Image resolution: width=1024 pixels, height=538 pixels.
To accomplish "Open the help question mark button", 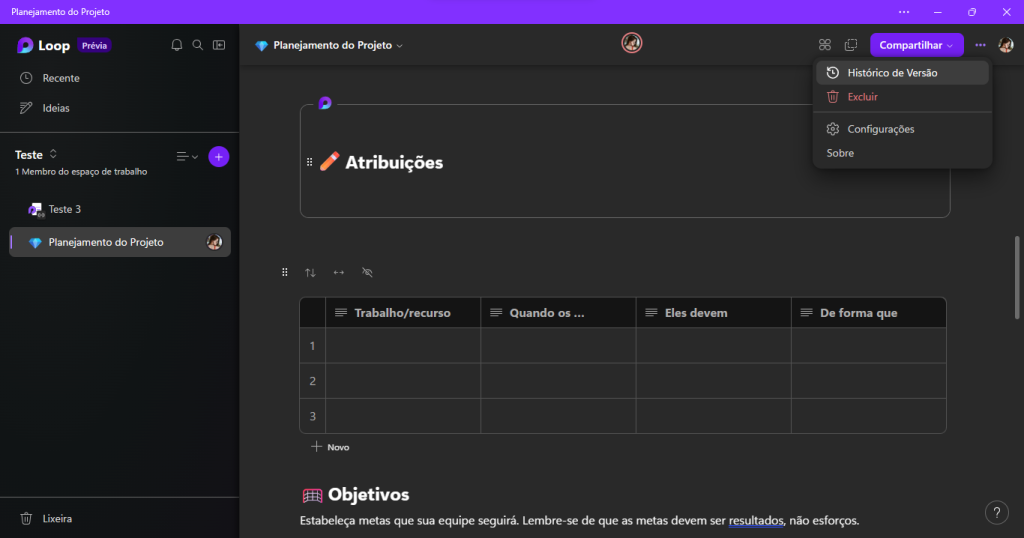I will click(996, 512).
